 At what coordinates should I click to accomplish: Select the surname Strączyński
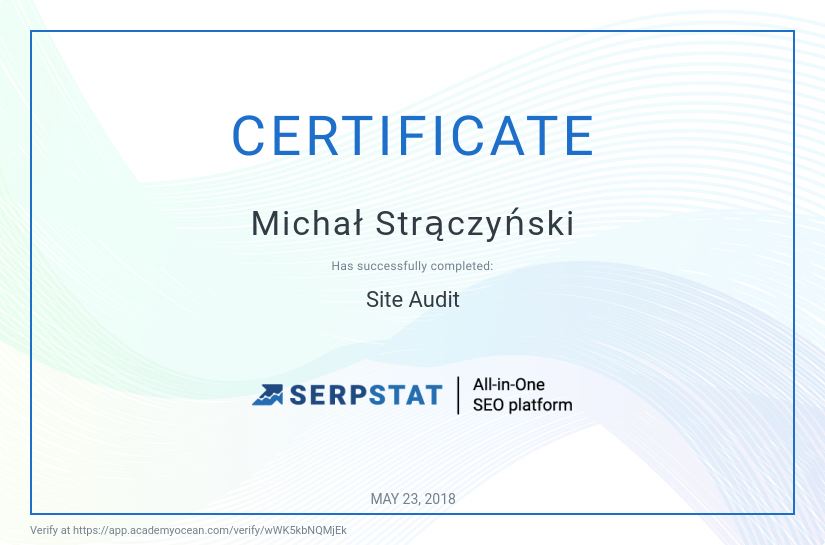[474, 224]
